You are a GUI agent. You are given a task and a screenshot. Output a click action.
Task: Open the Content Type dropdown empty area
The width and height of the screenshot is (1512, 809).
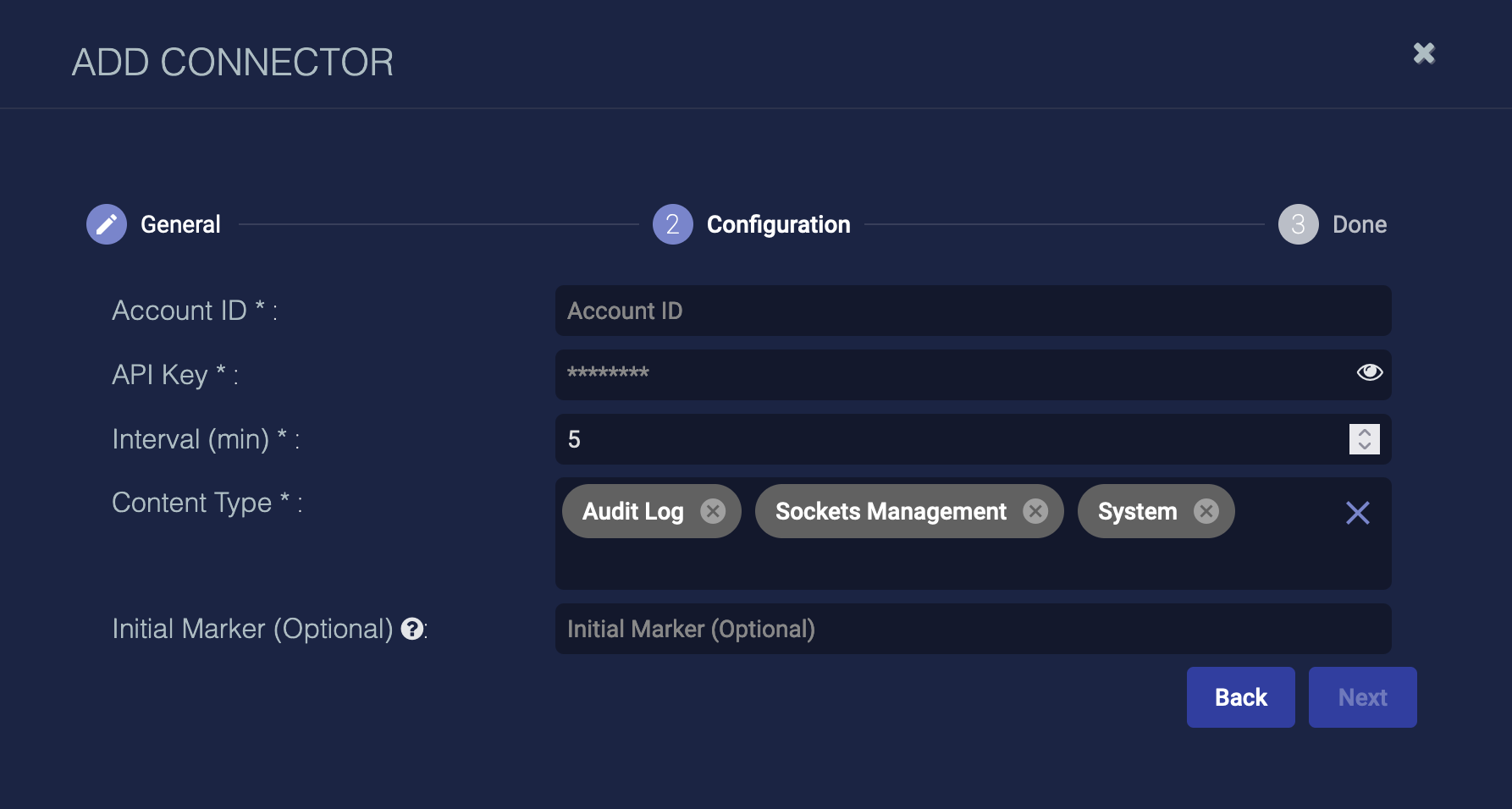(x=931, y=563)
